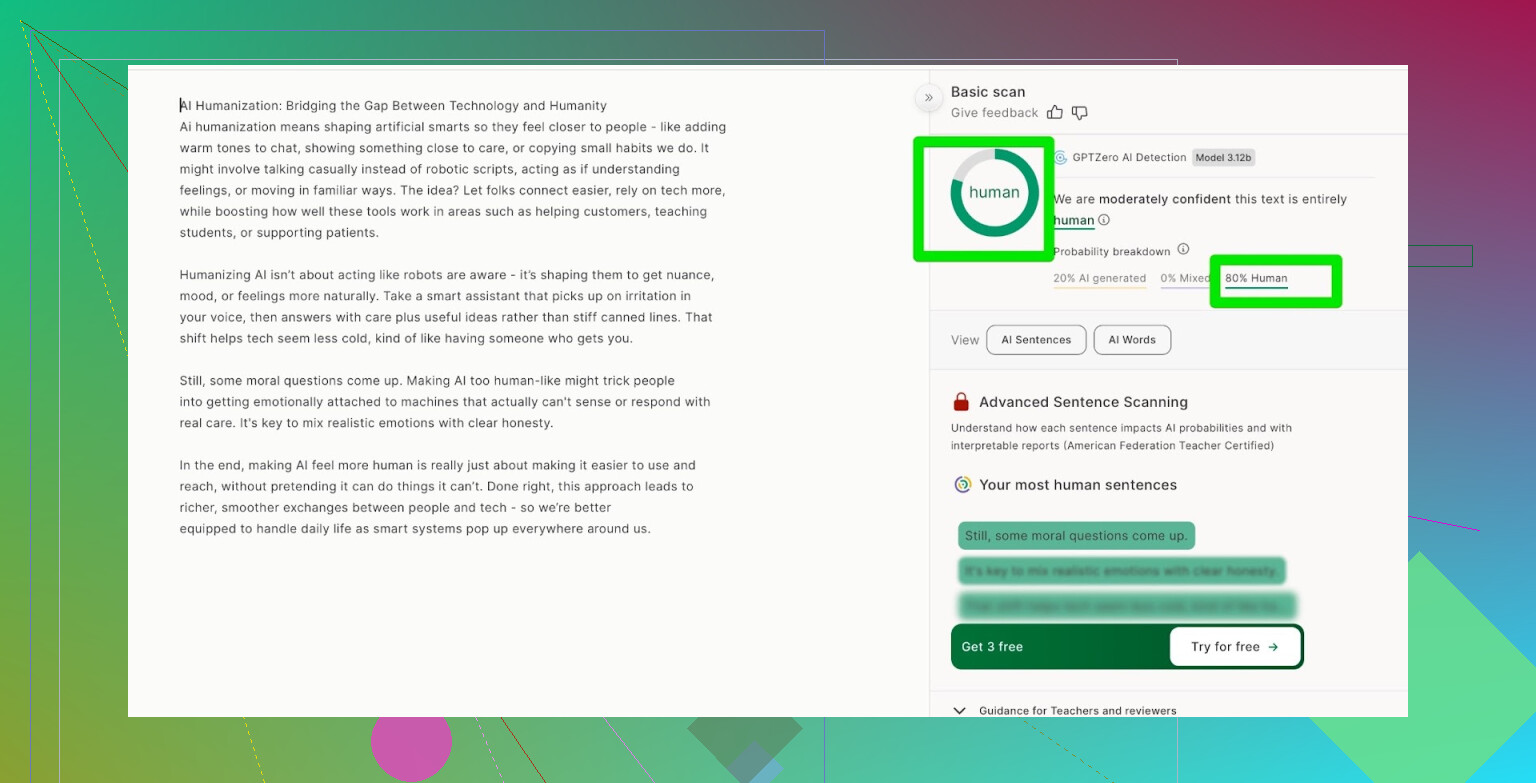Screen dimensions: 1536x783
Task: Expand Guidance for Teachers and reviewers
Action: [x=960, y=711]
